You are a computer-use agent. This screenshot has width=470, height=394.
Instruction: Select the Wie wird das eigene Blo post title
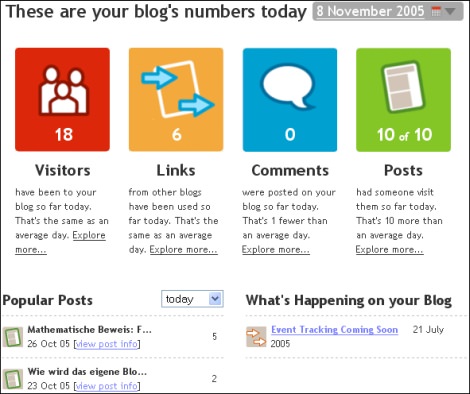[x=87, y=371]
